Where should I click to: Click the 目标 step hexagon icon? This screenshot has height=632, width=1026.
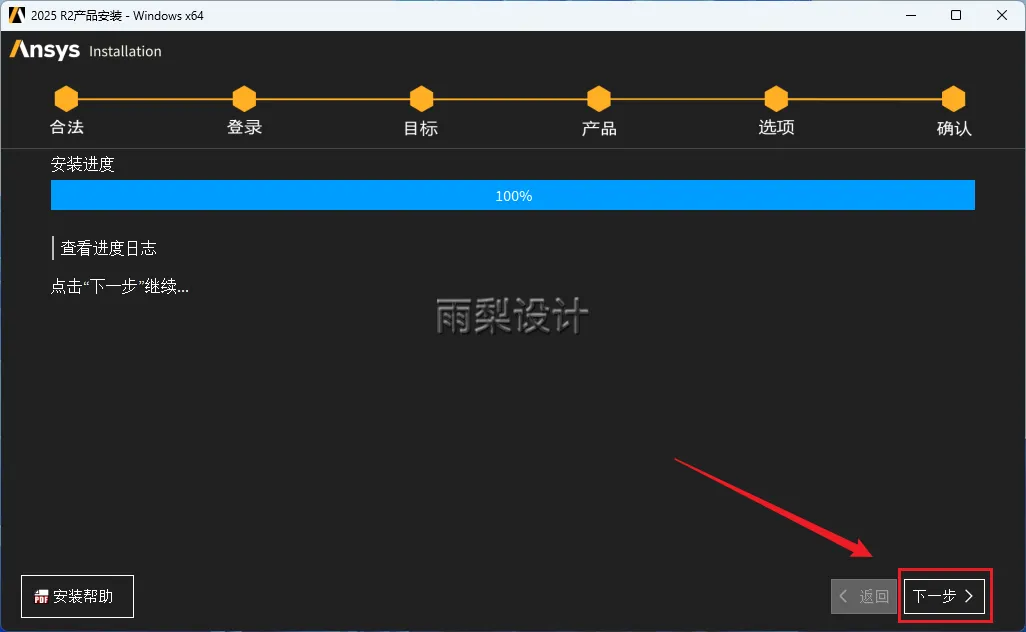coord(421,99)
